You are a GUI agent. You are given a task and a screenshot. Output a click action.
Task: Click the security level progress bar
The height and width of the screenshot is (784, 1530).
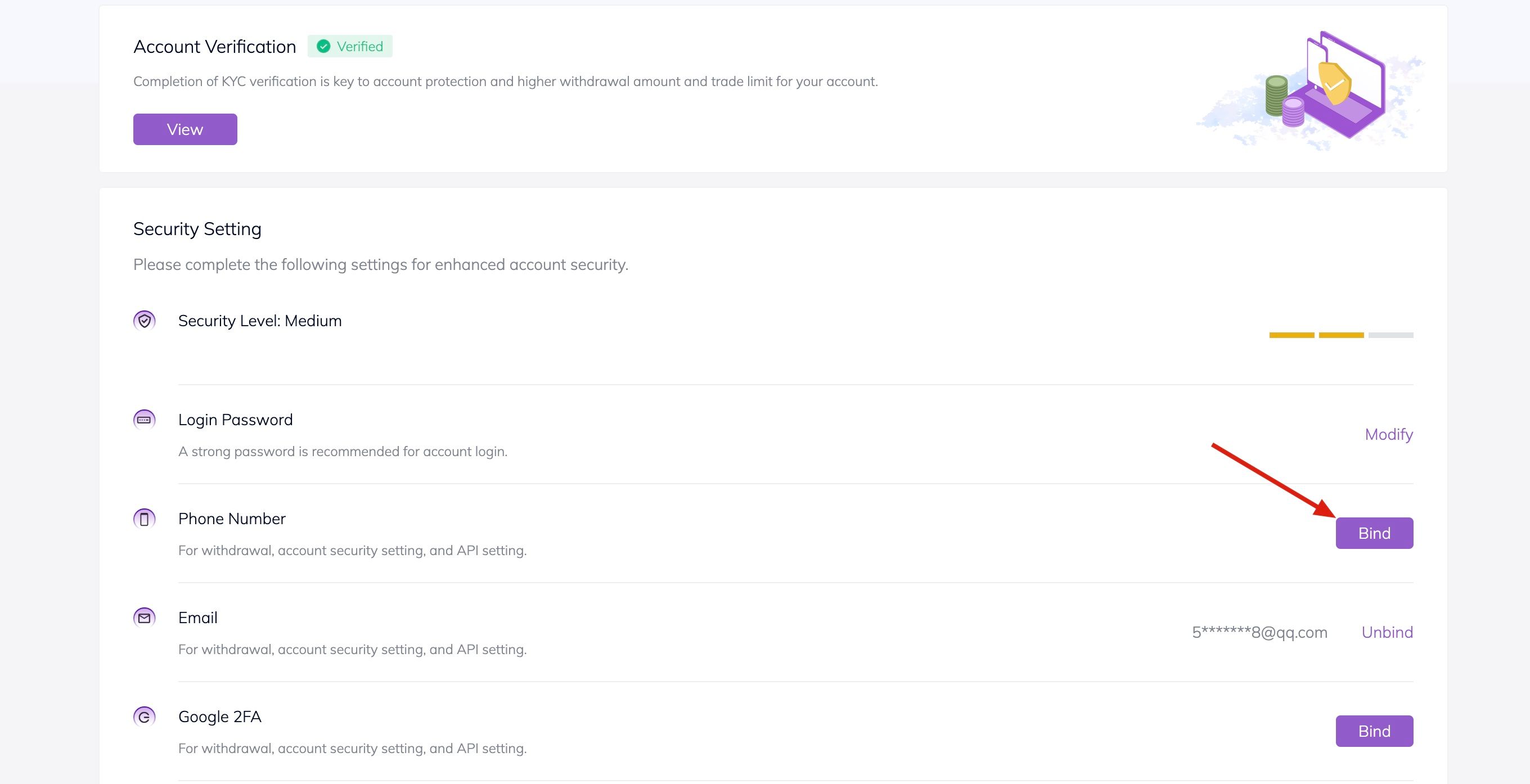click(x=1341, y=335)
